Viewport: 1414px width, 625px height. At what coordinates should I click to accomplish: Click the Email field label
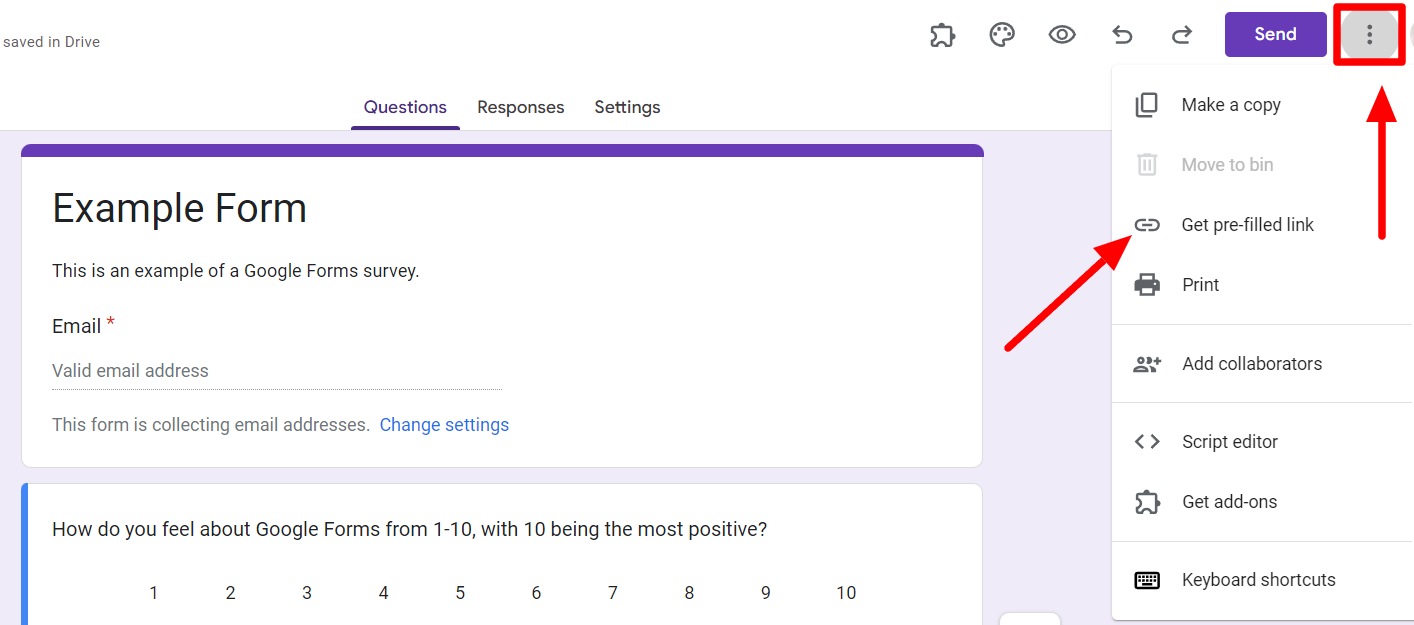tap(77, 326)
